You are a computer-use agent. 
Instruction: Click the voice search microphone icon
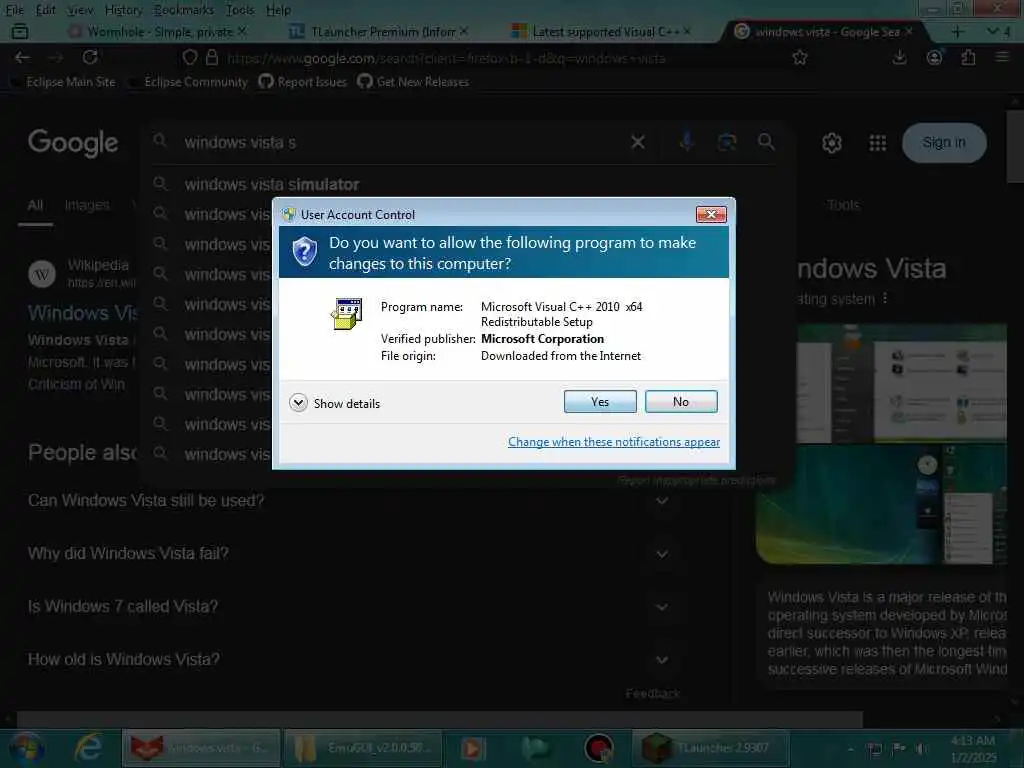pyautogui.click(x=686, y=142)
